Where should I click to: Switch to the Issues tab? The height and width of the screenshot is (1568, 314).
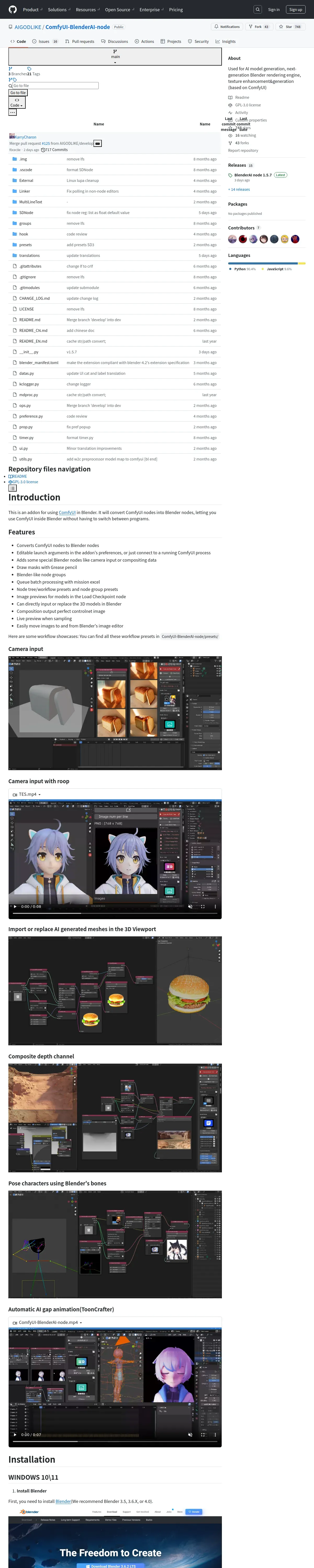coord(46,41)
